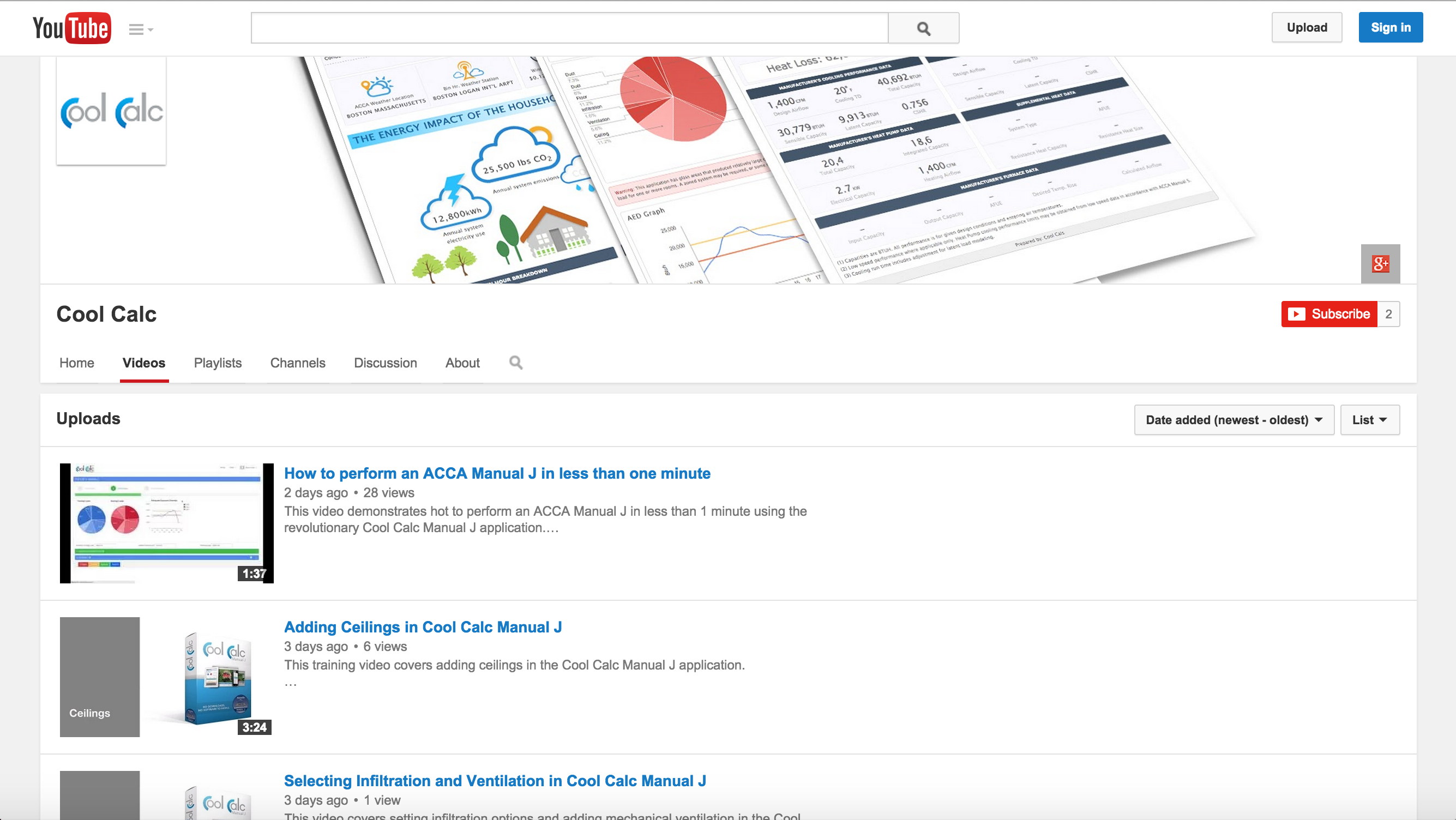1456x820 pixels.
Task: Open the Discussion tab
Action: tap(386, 363)
